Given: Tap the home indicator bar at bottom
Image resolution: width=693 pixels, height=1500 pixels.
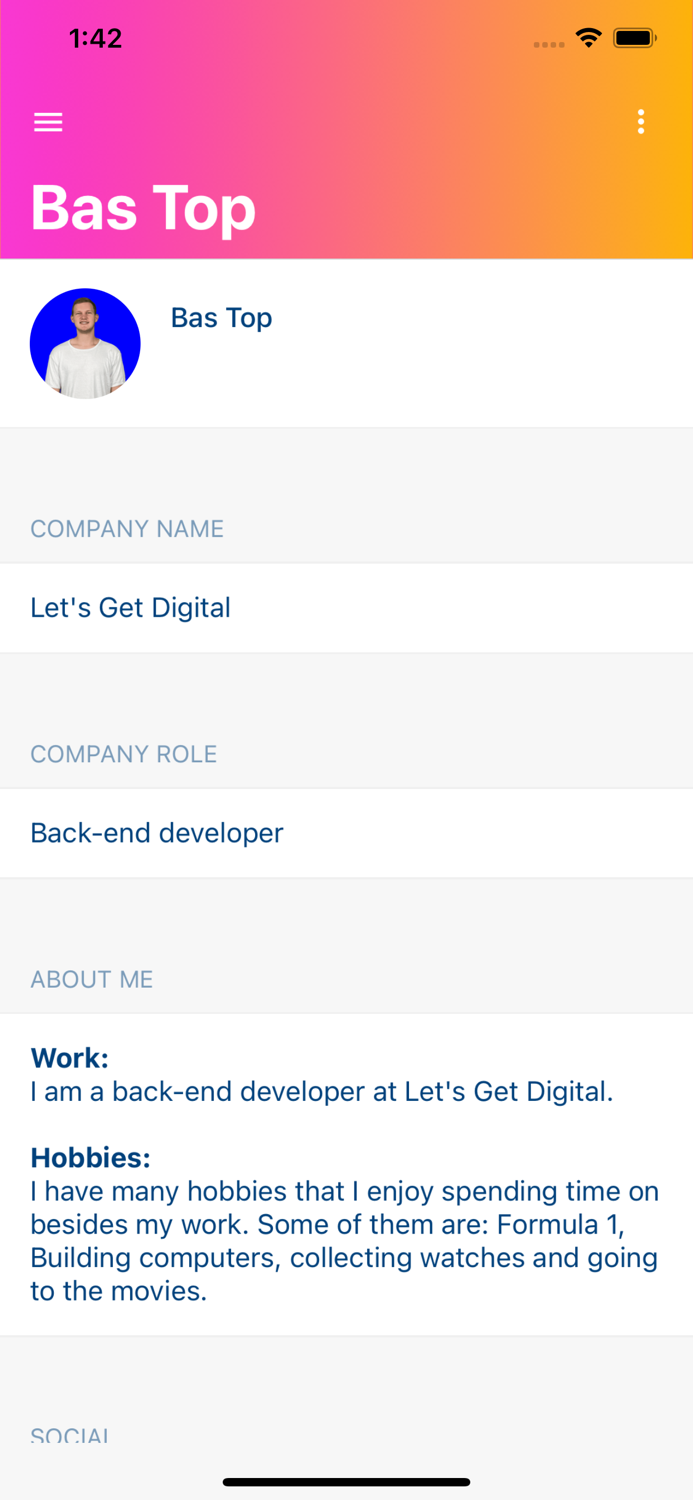Looking at the screenshot, I should tap(346, 1482).
